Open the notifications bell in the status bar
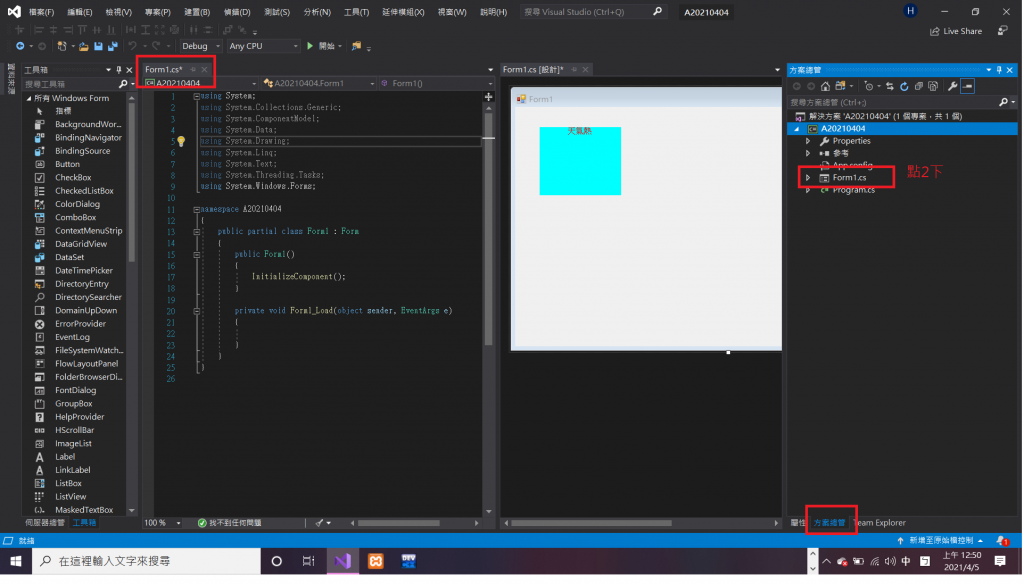1024x584 pixels. [1002, 541]
